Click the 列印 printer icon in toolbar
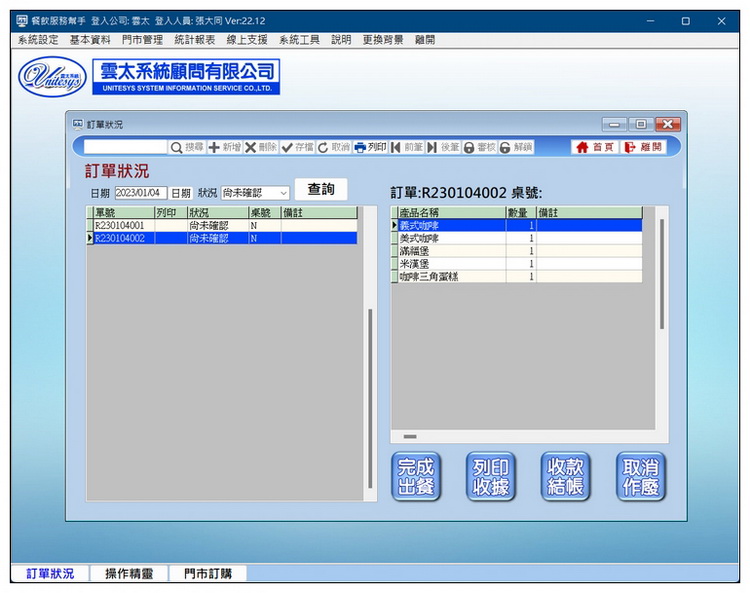The width and height of the screenshot is (750, 593). coord(361,147)
